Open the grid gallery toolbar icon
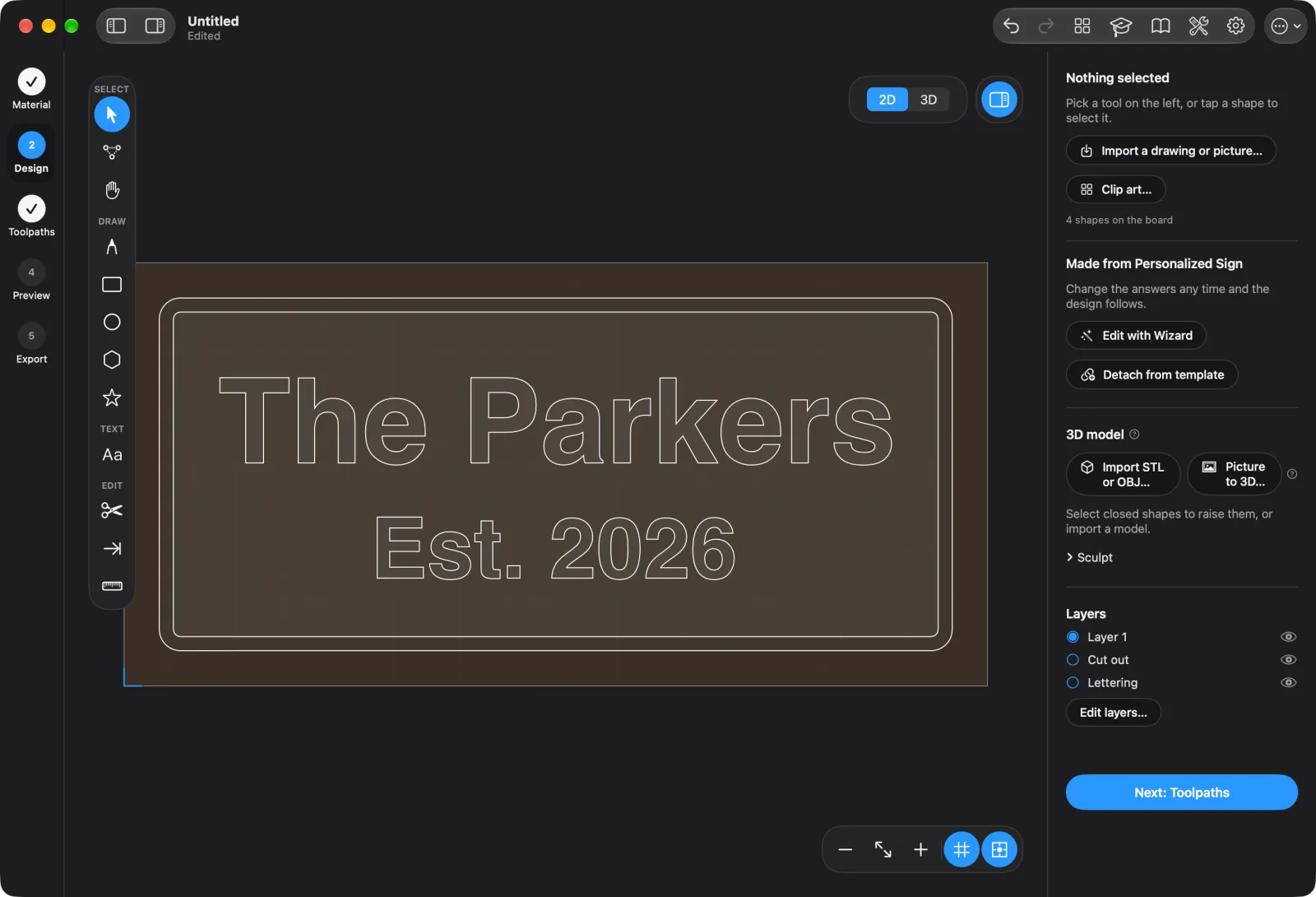The image size is (1316, 897). point(1082,26)
